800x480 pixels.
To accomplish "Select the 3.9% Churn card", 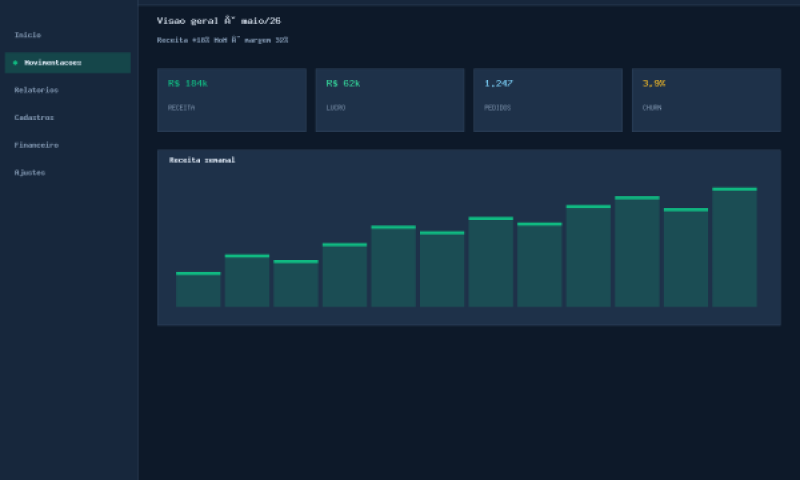I will (x=706, y=100).
